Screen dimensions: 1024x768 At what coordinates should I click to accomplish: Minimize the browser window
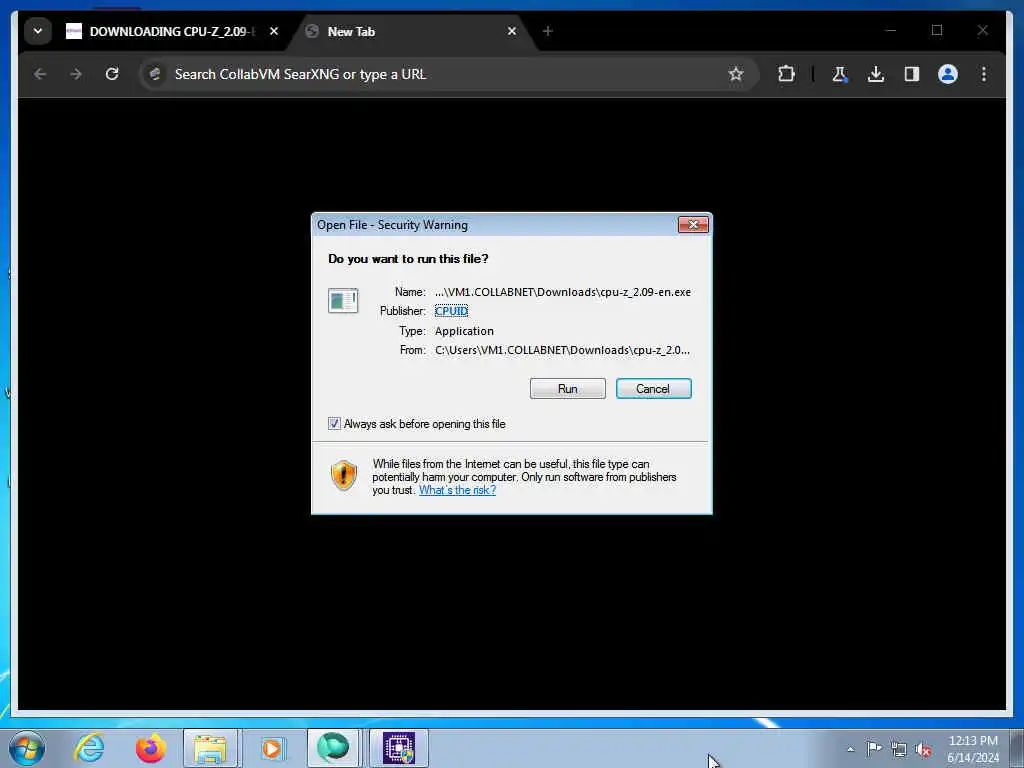tap(891, 30)
